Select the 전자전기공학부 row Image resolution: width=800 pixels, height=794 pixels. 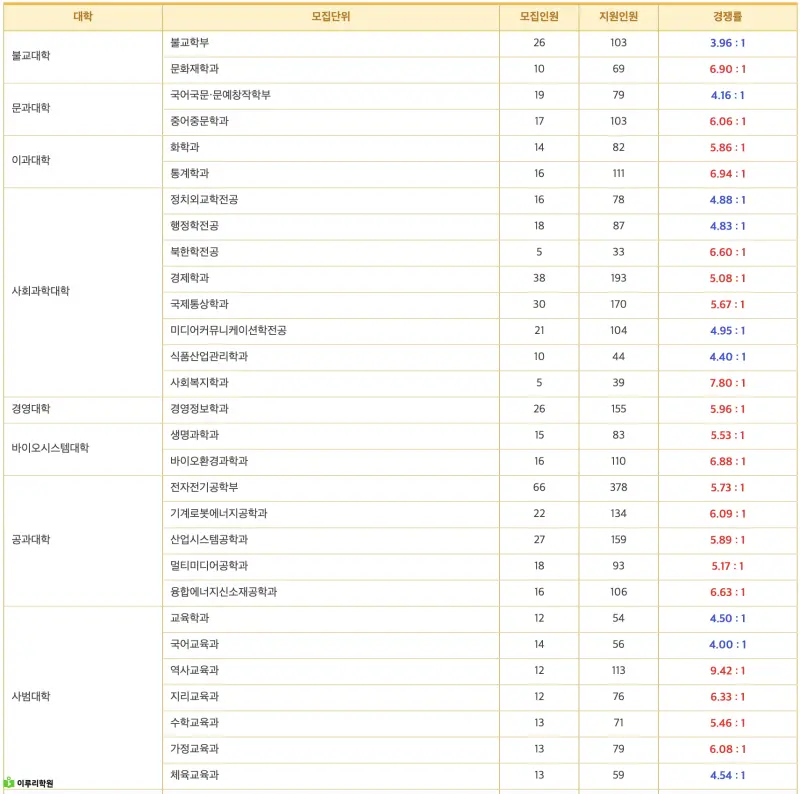(x=401, y=487)
